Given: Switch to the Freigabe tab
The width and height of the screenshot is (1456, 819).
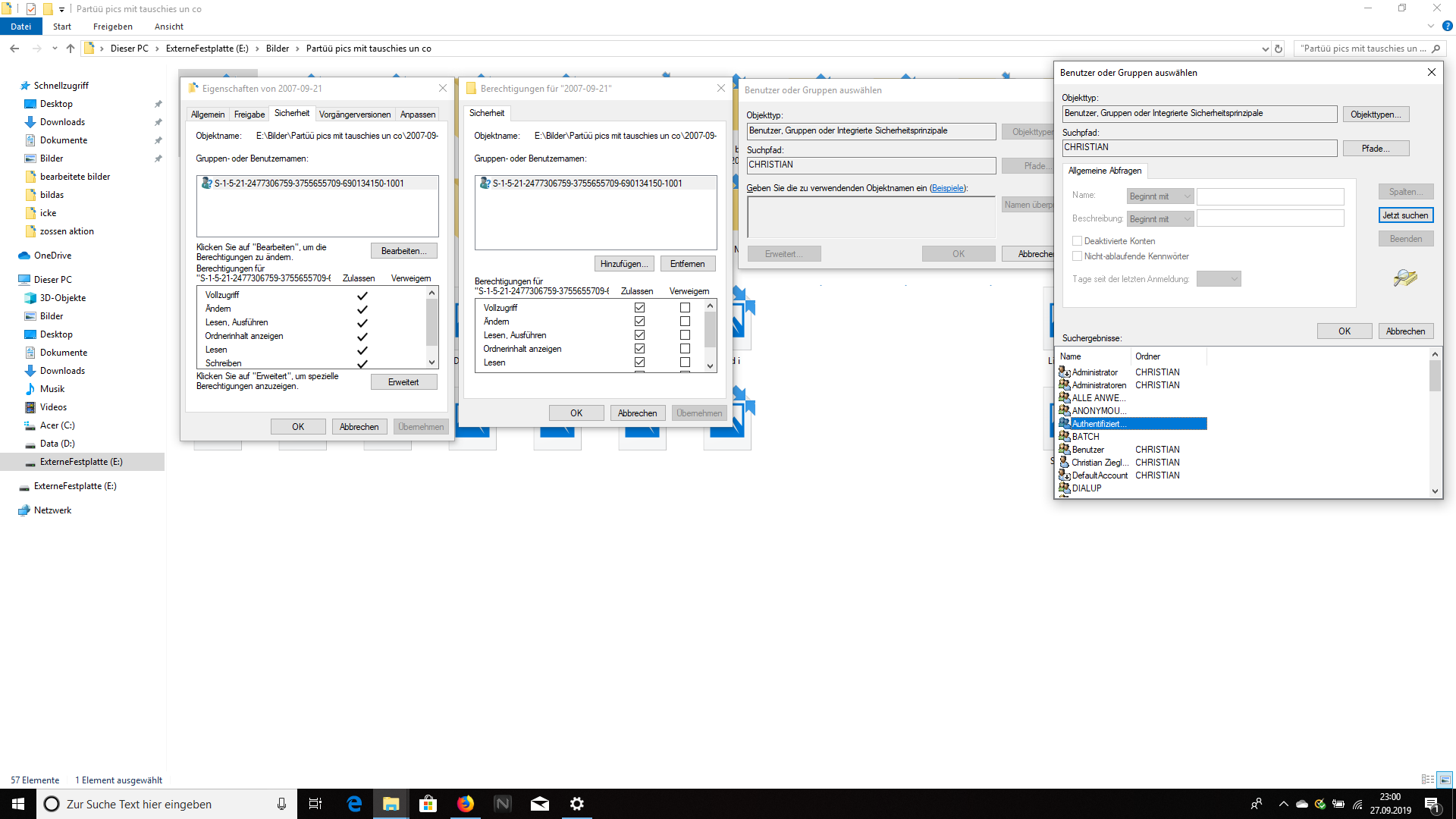Looking at the screenshot, I should [x=249, y=115].
